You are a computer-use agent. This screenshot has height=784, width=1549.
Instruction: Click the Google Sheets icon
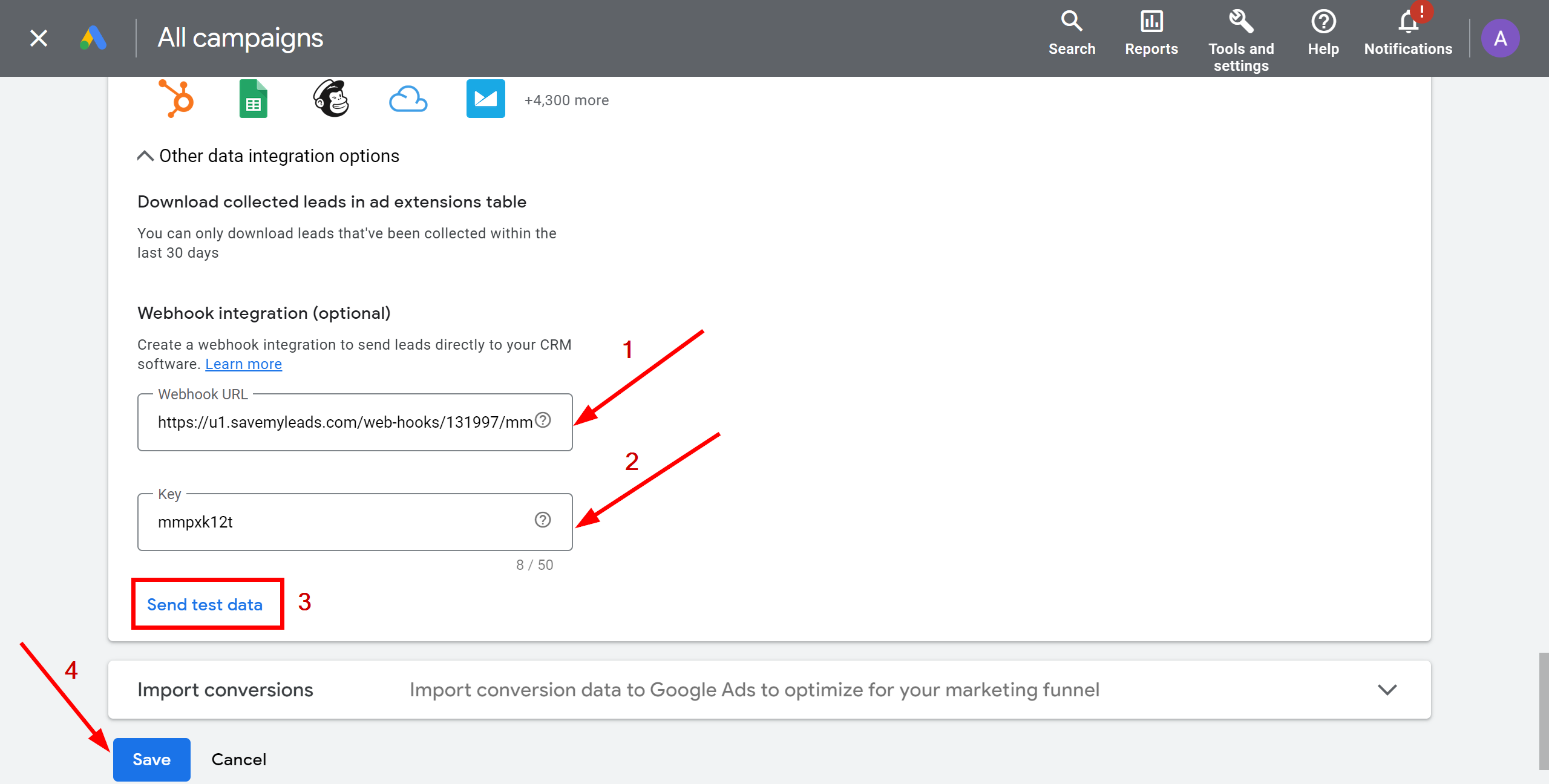pos(253,98)
